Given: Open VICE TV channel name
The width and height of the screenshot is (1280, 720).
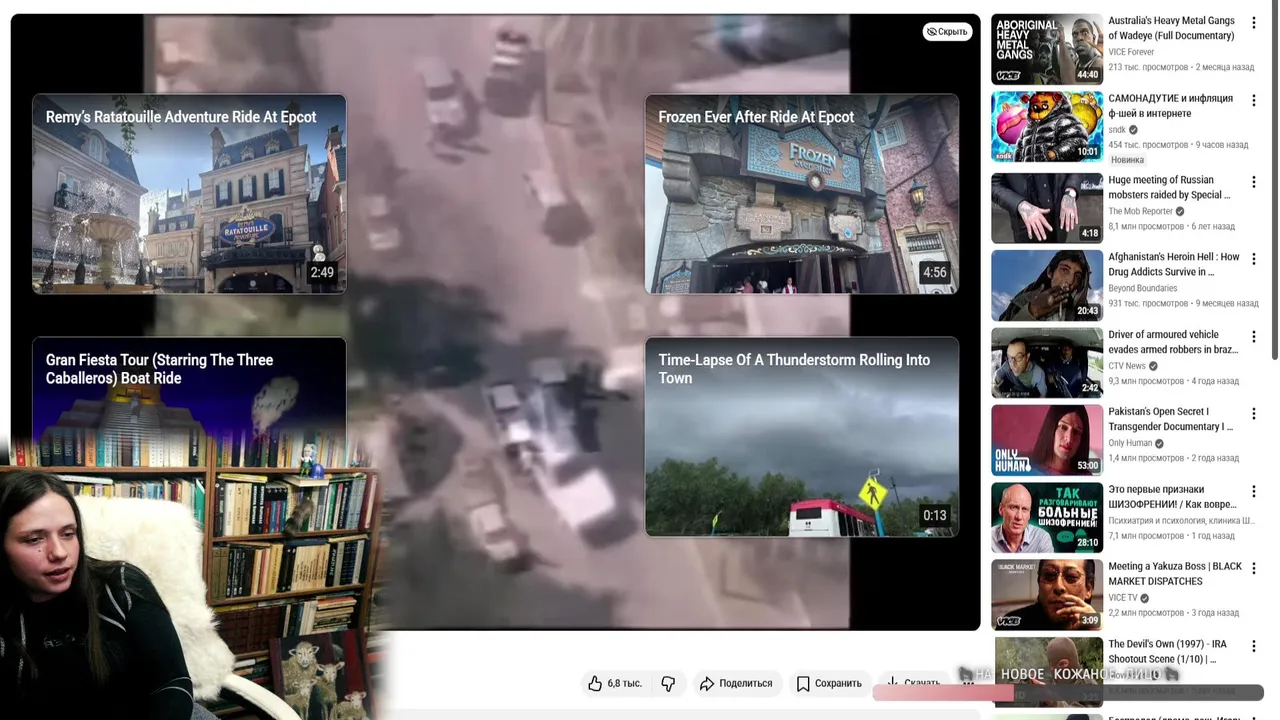Looking at the screenshot, I should coord(1123,598).
